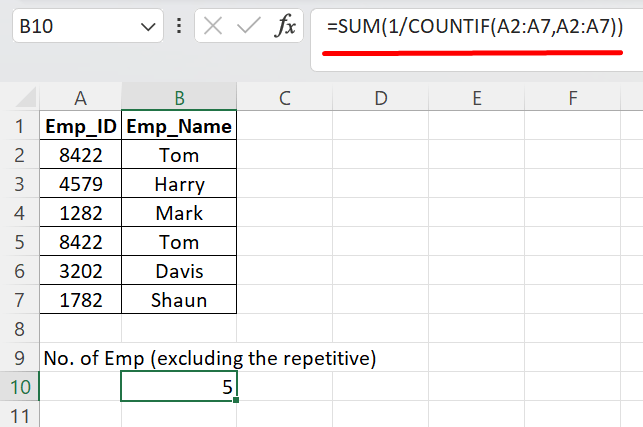Select row 8 header
Image resolution: width=643 pixels, height=427 pixels.
(x=19, y=329)
